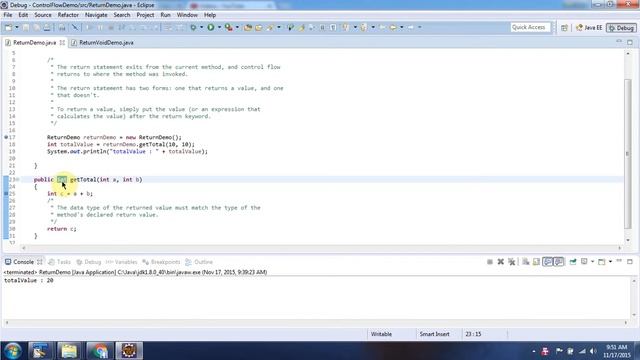Toggle breakpoint marker at line 17
Image resolution: width=640 pixels, height=360 pixels.
click(x=6, y=137)
